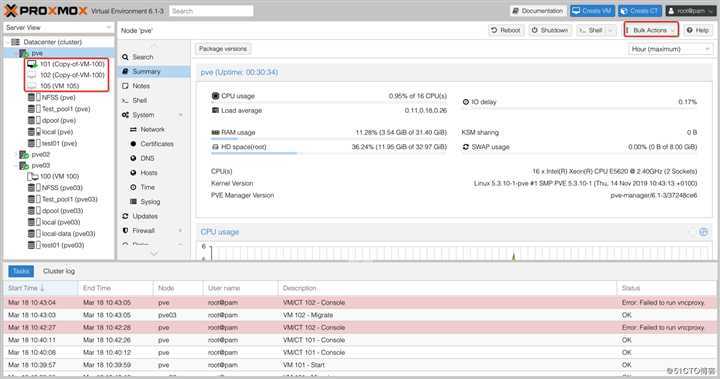
Task: Open the Shell button dropdown arrow
Action: [x=610, y=30]
